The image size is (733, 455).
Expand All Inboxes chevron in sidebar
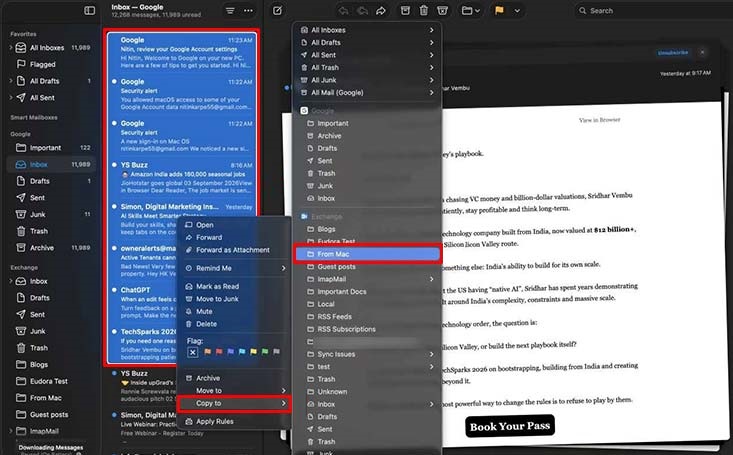(10, 48)
